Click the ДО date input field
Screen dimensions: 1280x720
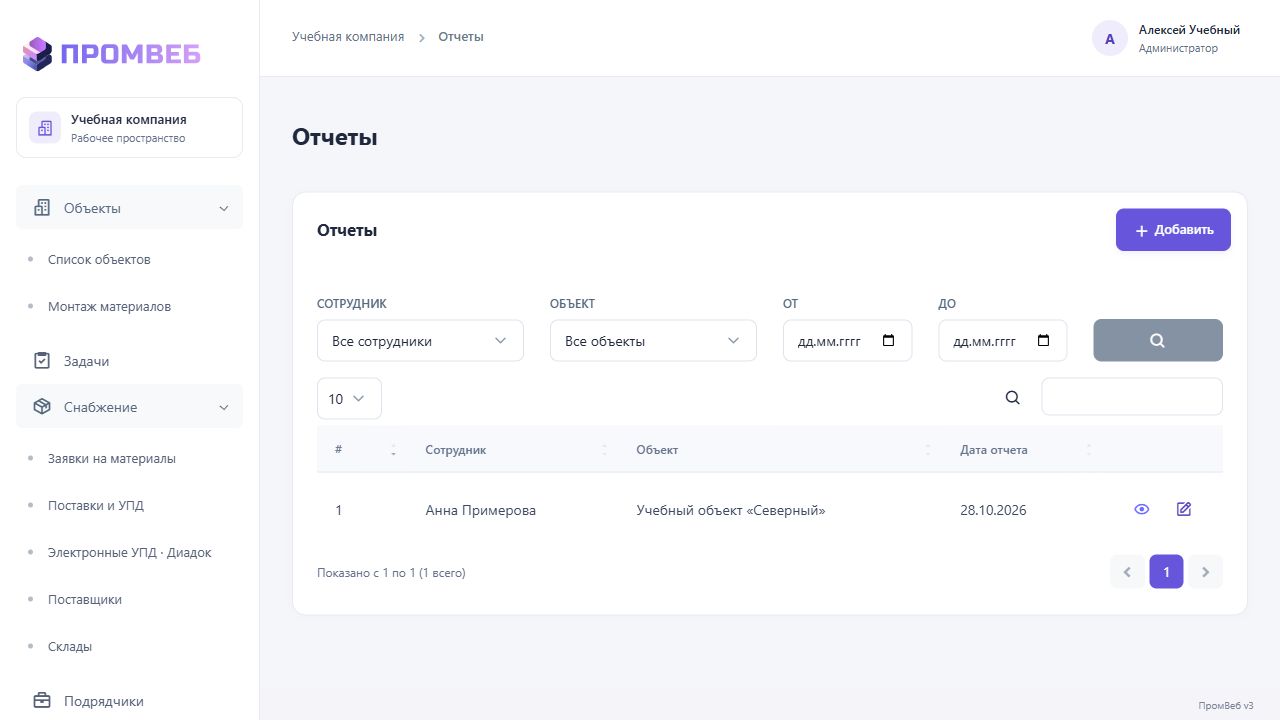coord(1002,341)
